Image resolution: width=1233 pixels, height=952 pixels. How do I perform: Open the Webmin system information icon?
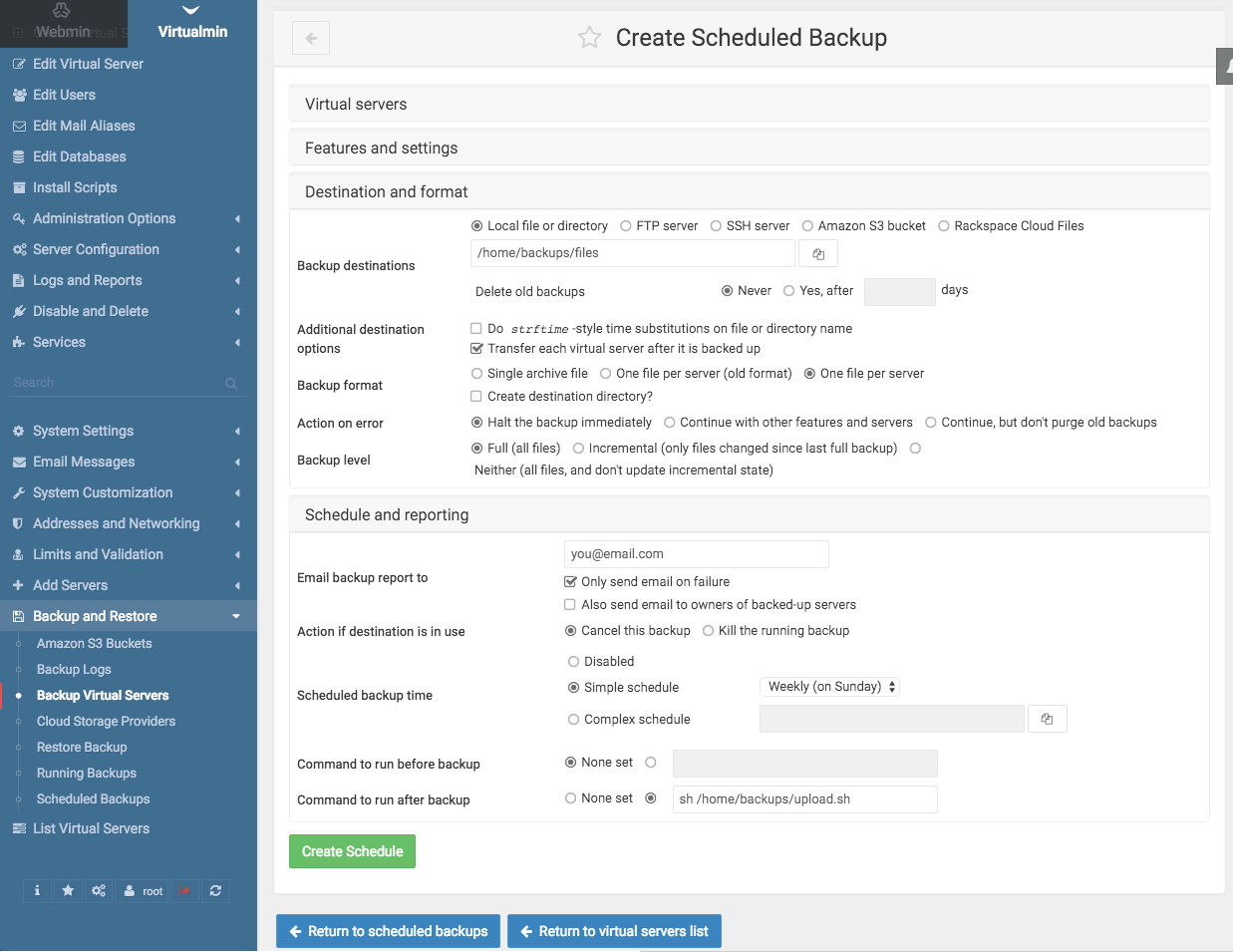tap(37, 890)
